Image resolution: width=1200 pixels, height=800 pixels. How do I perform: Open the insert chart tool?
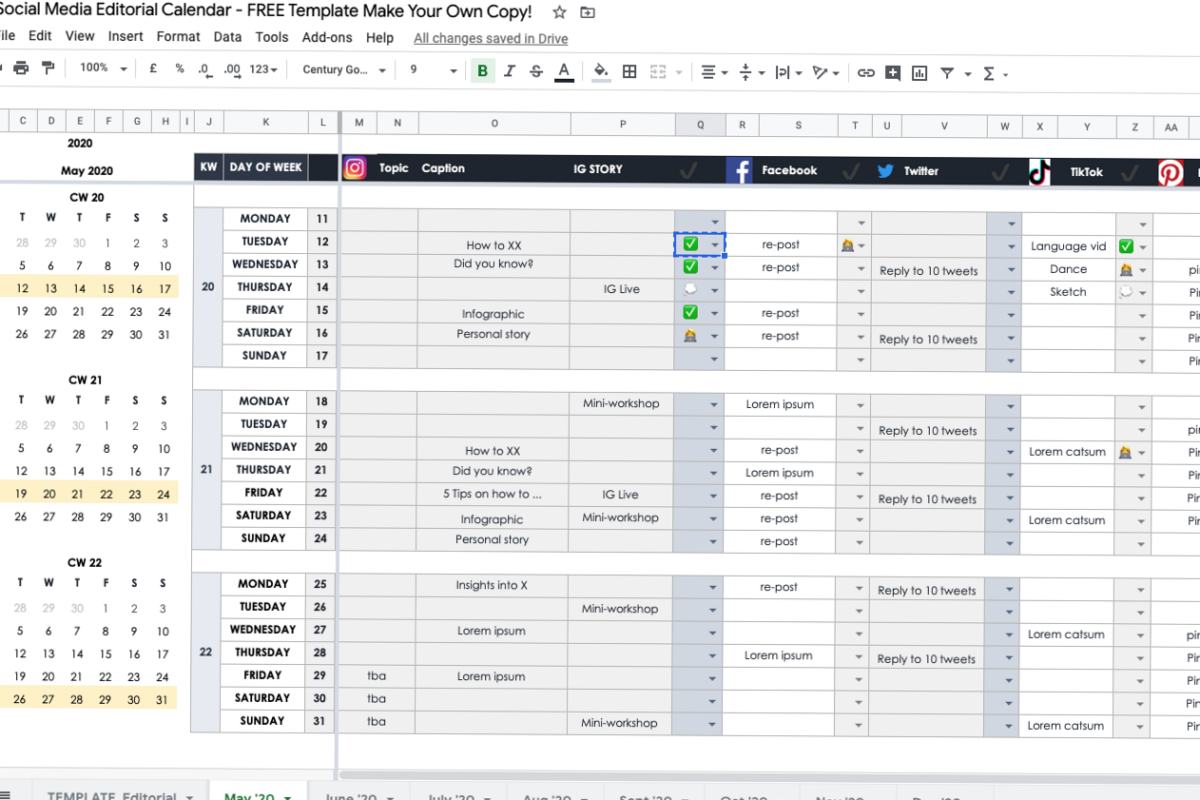[x=919, y=71]
